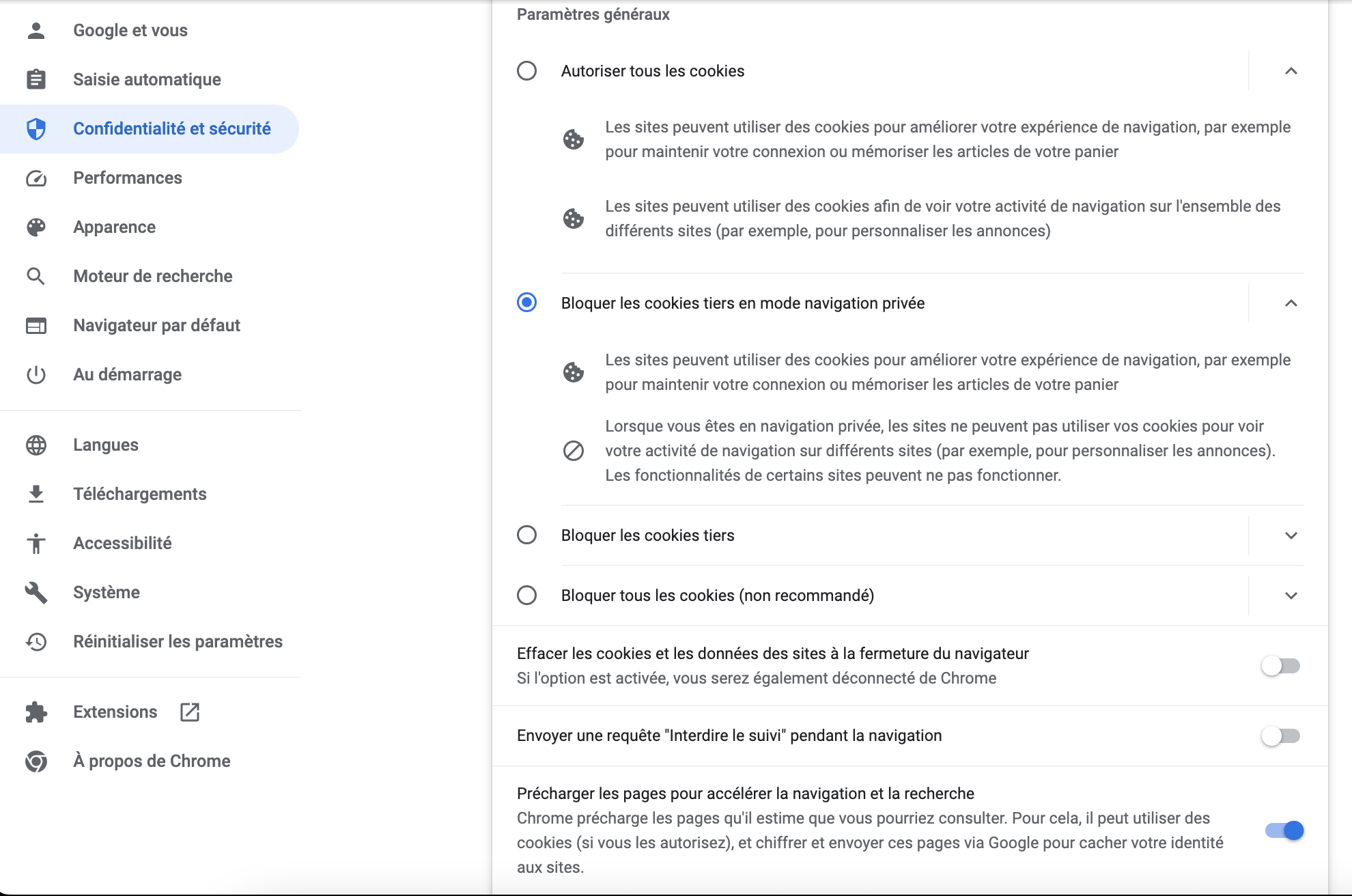Select the Bloquer tous les cookies option
The height and width of the screenshot is (896, 1352).
tap(526, 595)
